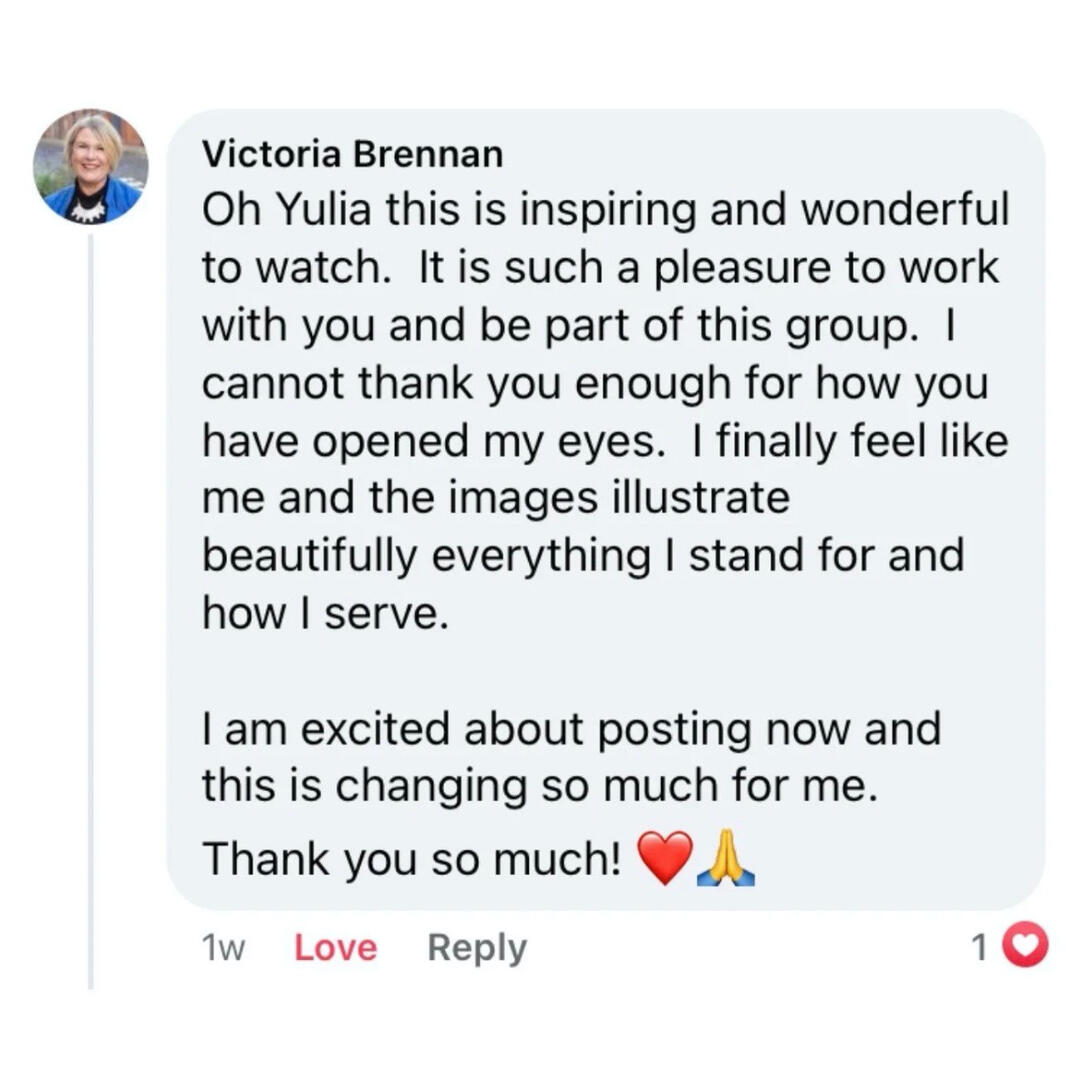The width and height of the screenshot is (1066, 1073).
Task: Toggle the Love reaction on comment
Action: click(x=335, y=948)
